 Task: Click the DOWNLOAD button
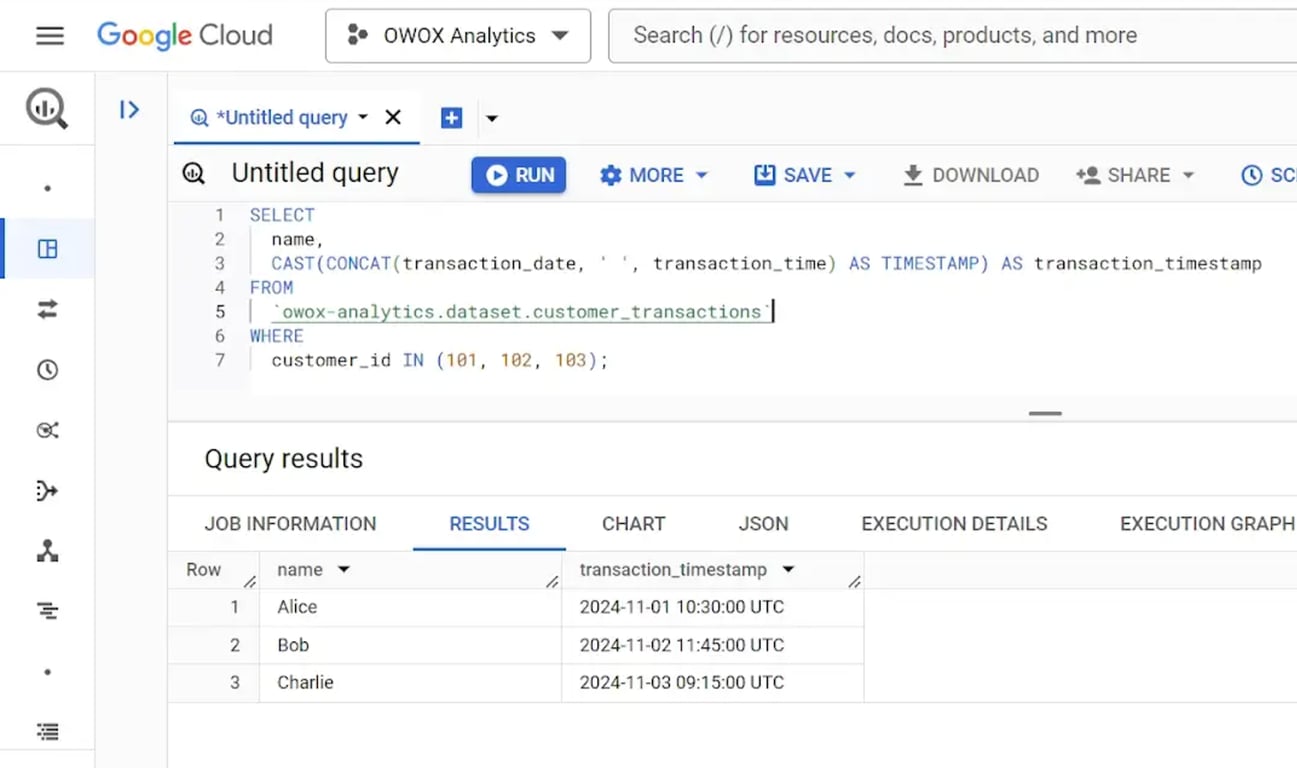tap(971, 175)
